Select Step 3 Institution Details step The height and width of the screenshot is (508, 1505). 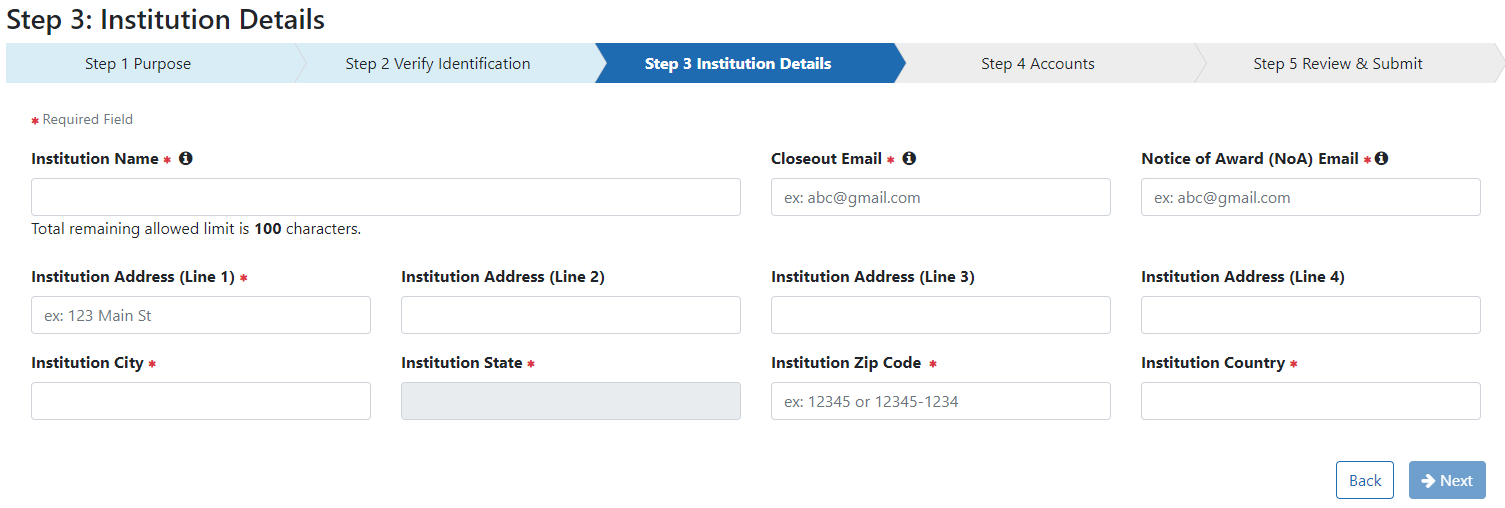(x=738, y=64)
